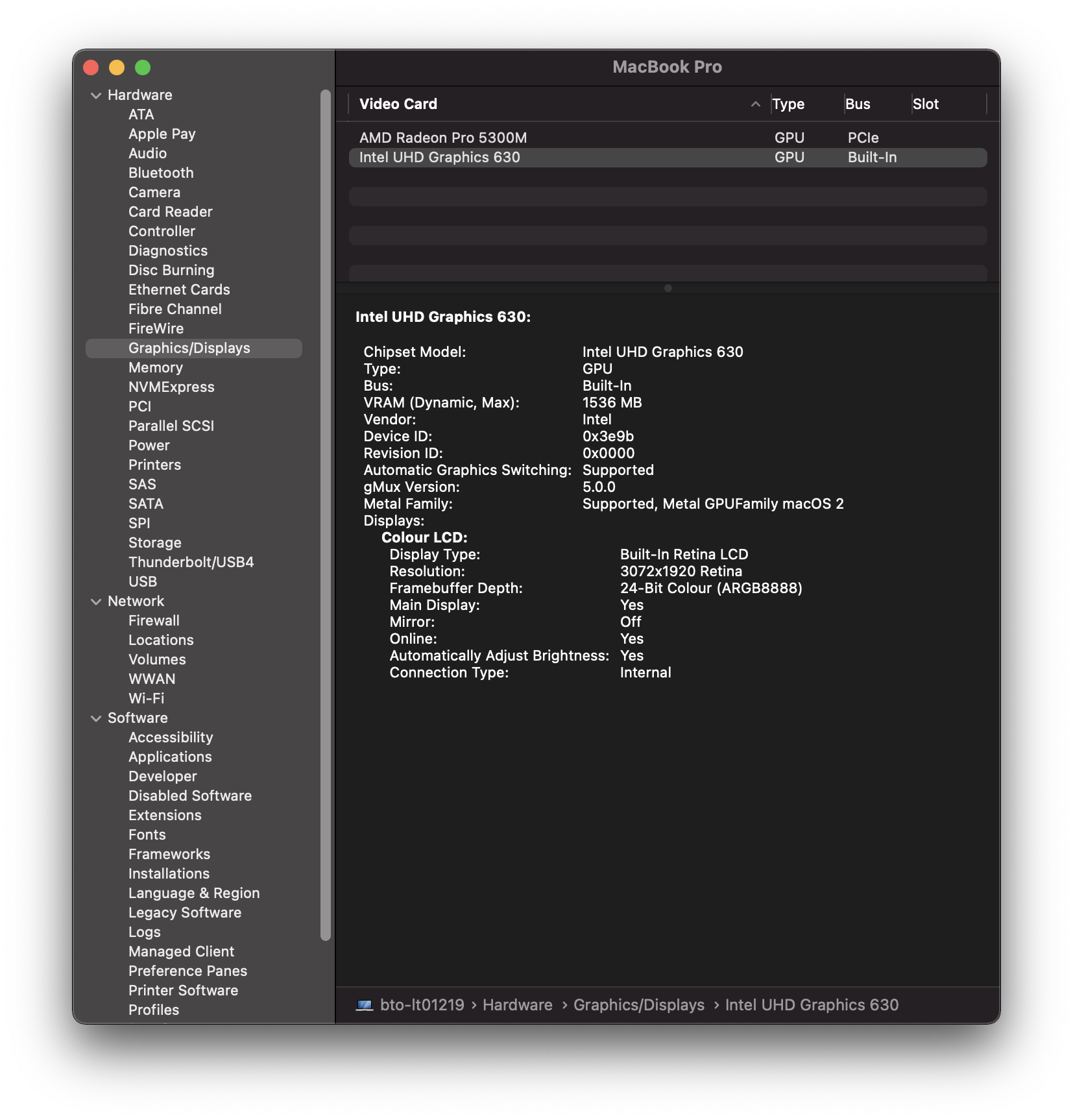Select Fibre Channel entry
Viewport: 1073px width, 1120px height.
tap(175, 310)
